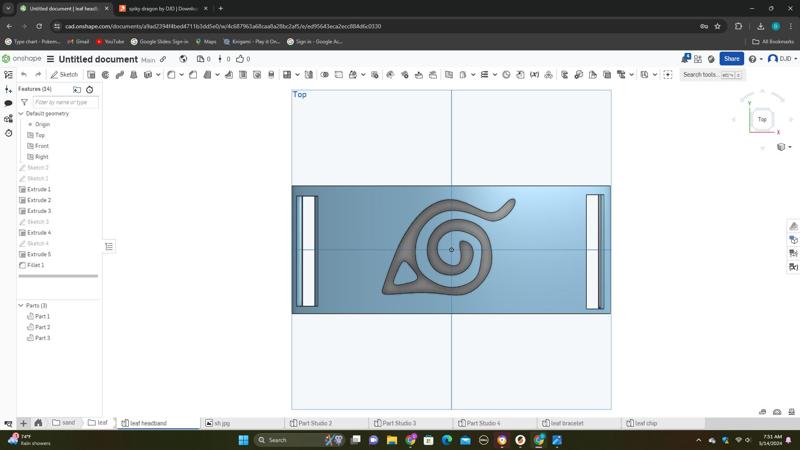
Task: Focus the Filter by name or type field
Action: click(x=65, y=102)
